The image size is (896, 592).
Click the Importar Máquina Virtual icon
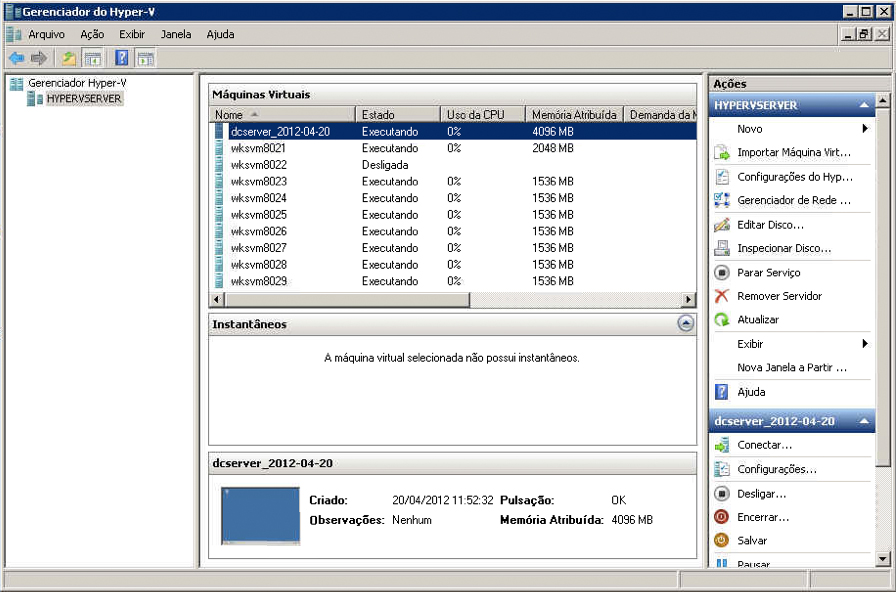[x=722, y=153]
